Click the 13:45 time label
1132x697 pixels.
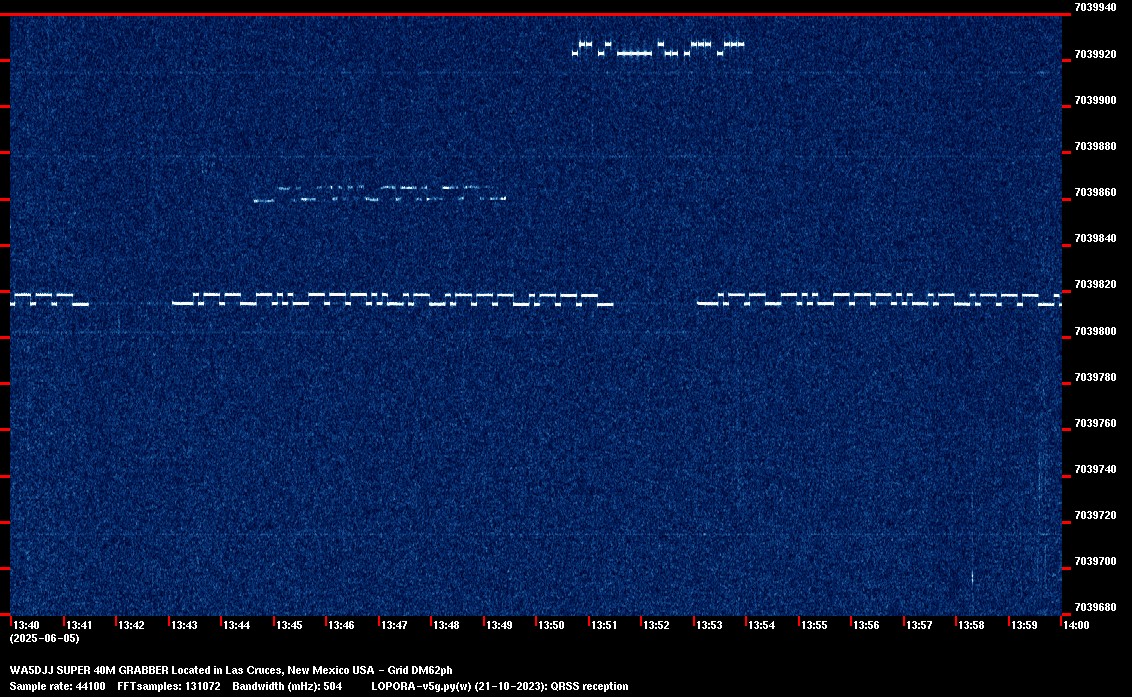point(289,625)
